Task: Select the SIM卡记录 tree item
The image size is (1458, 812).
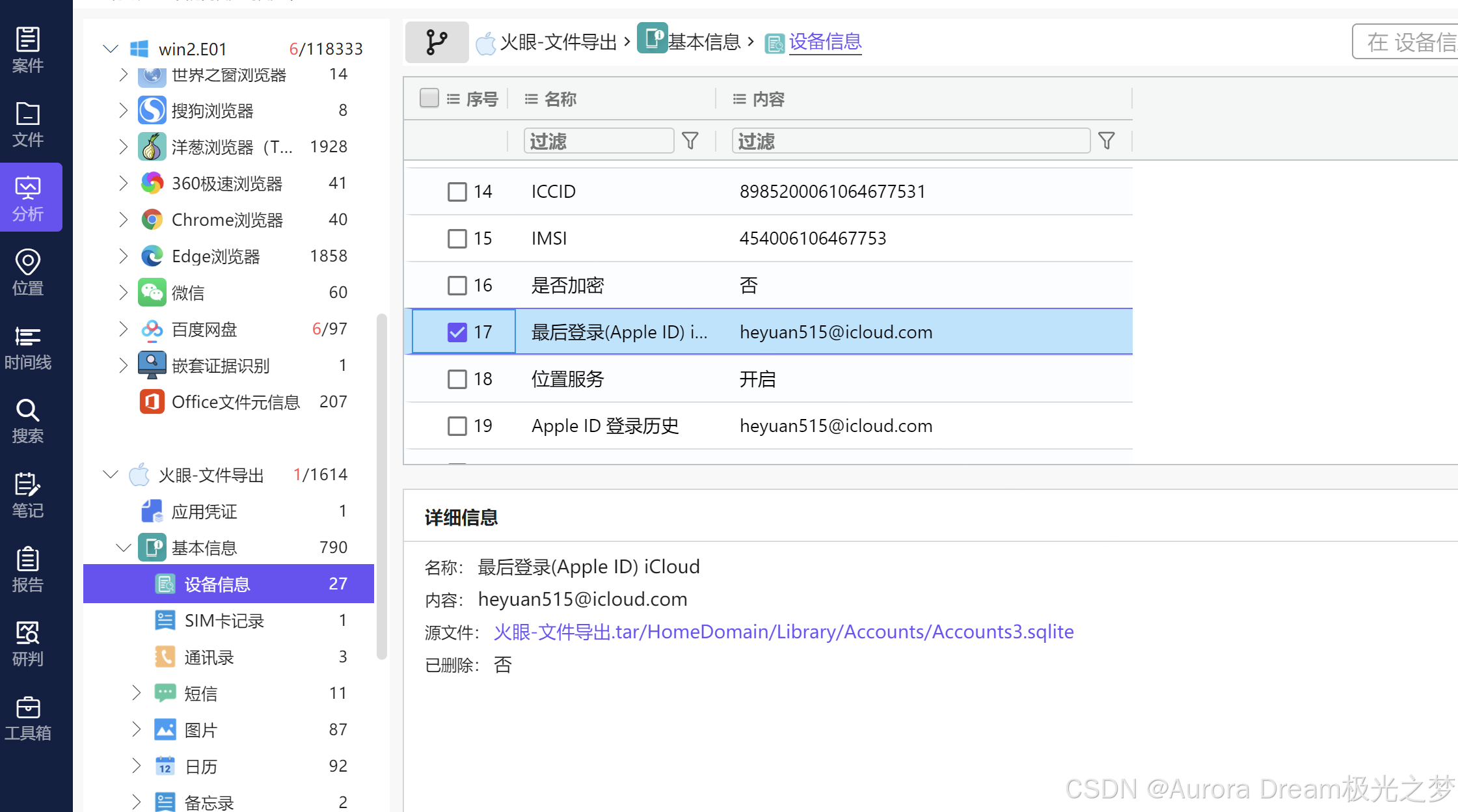Action: tap(224, 621)
